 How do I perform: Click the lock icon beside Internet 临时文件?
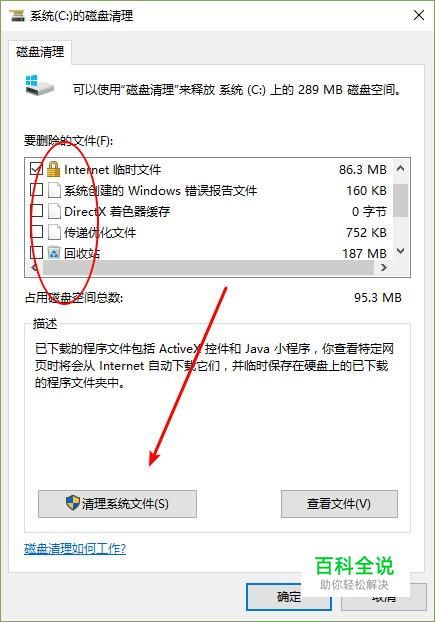tap(53, 169)
